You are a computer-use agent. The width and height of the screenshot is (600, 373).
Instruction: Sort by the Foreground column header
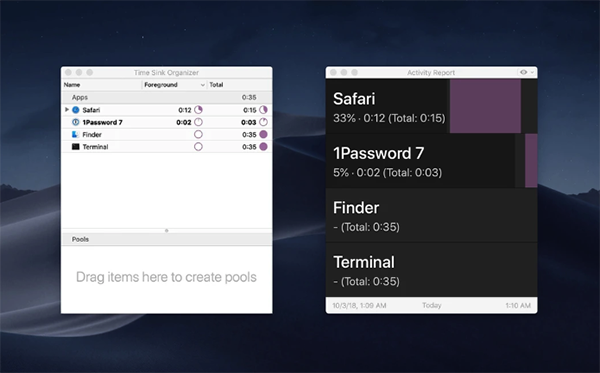point(174,85)
